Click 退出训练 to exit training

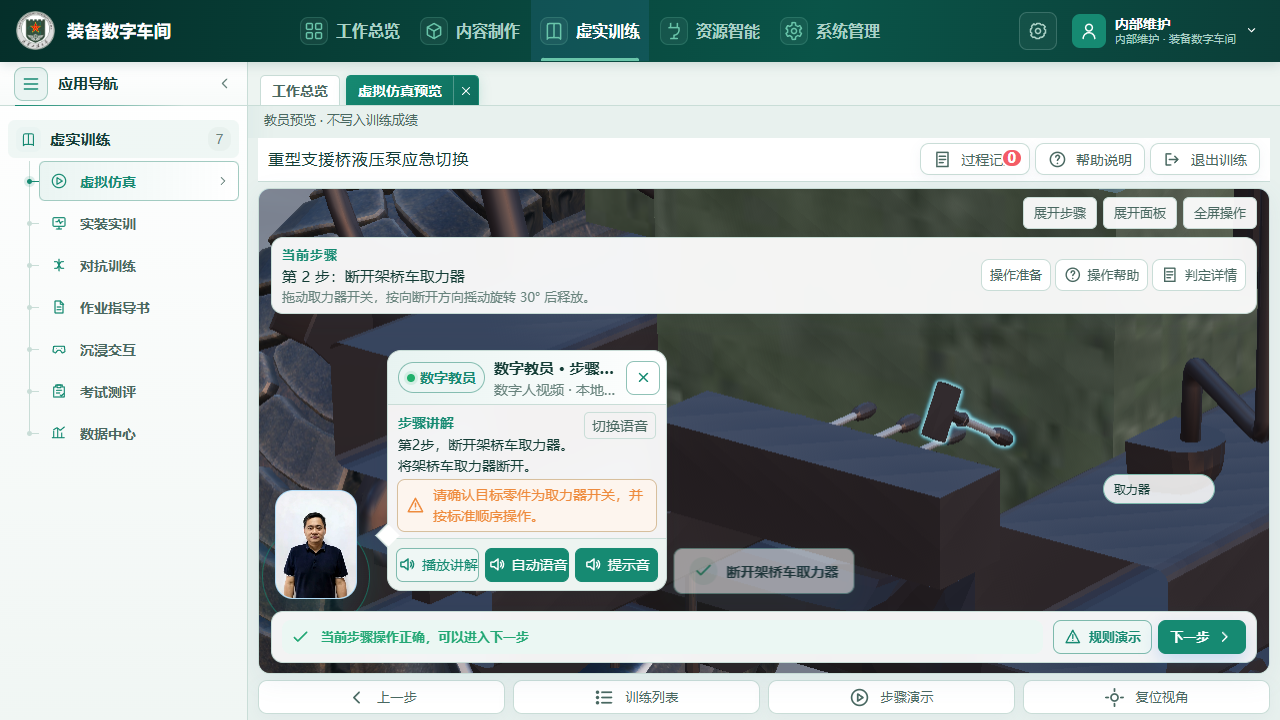click(x=1205, y=160)
